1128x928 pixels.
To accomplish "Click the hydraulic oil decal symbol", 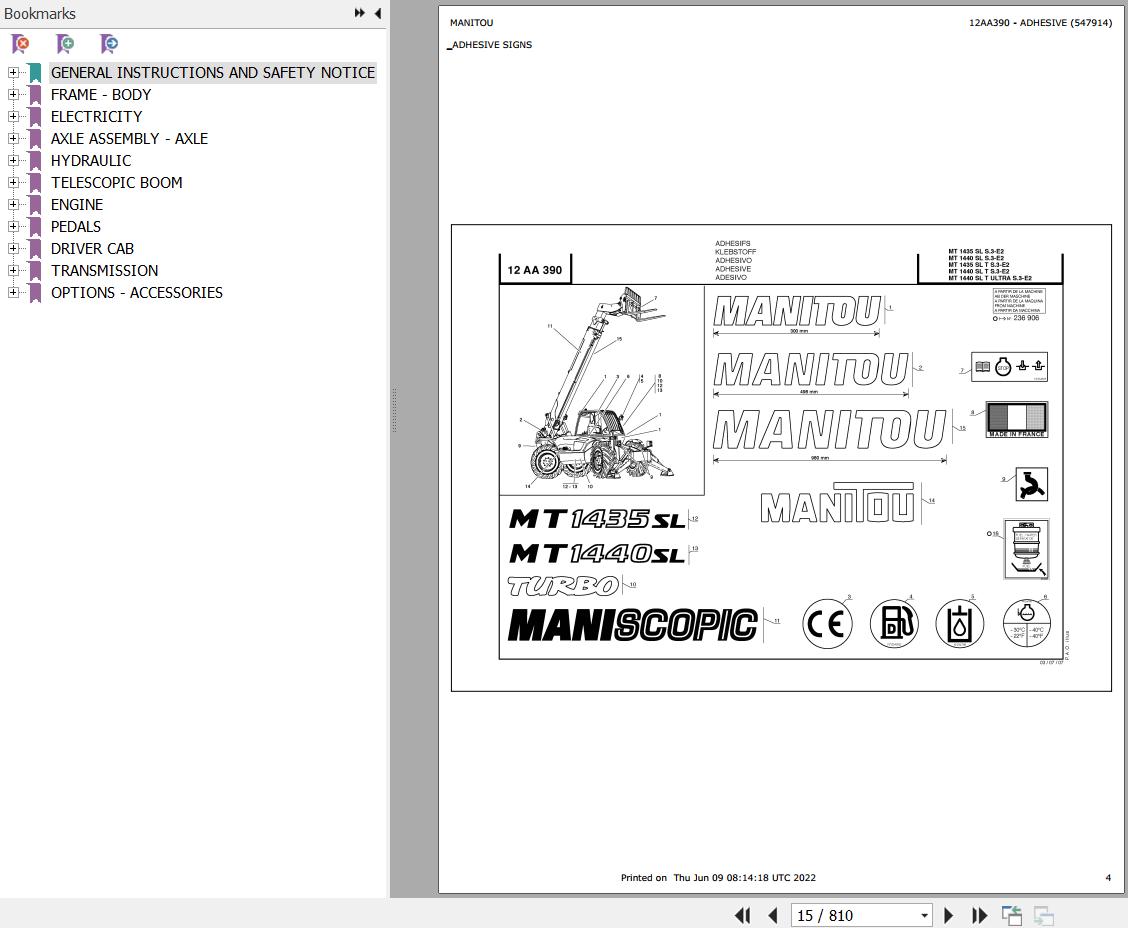I will 959,623.
